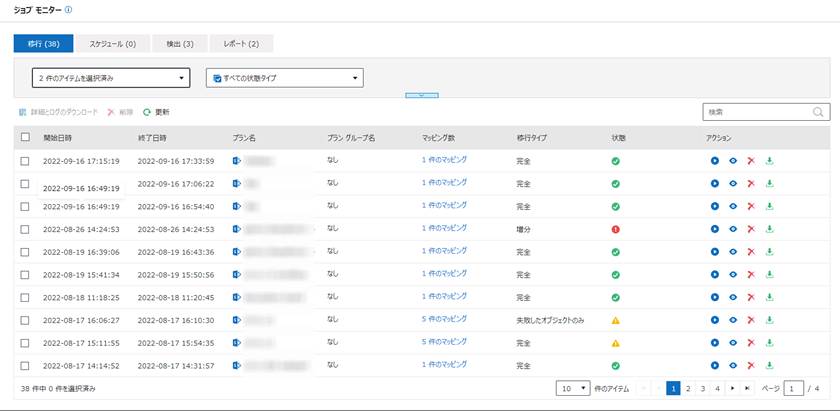
Task: Run the job ended 2022-09-16 17:06:22
Action: (x=715, y=183)
